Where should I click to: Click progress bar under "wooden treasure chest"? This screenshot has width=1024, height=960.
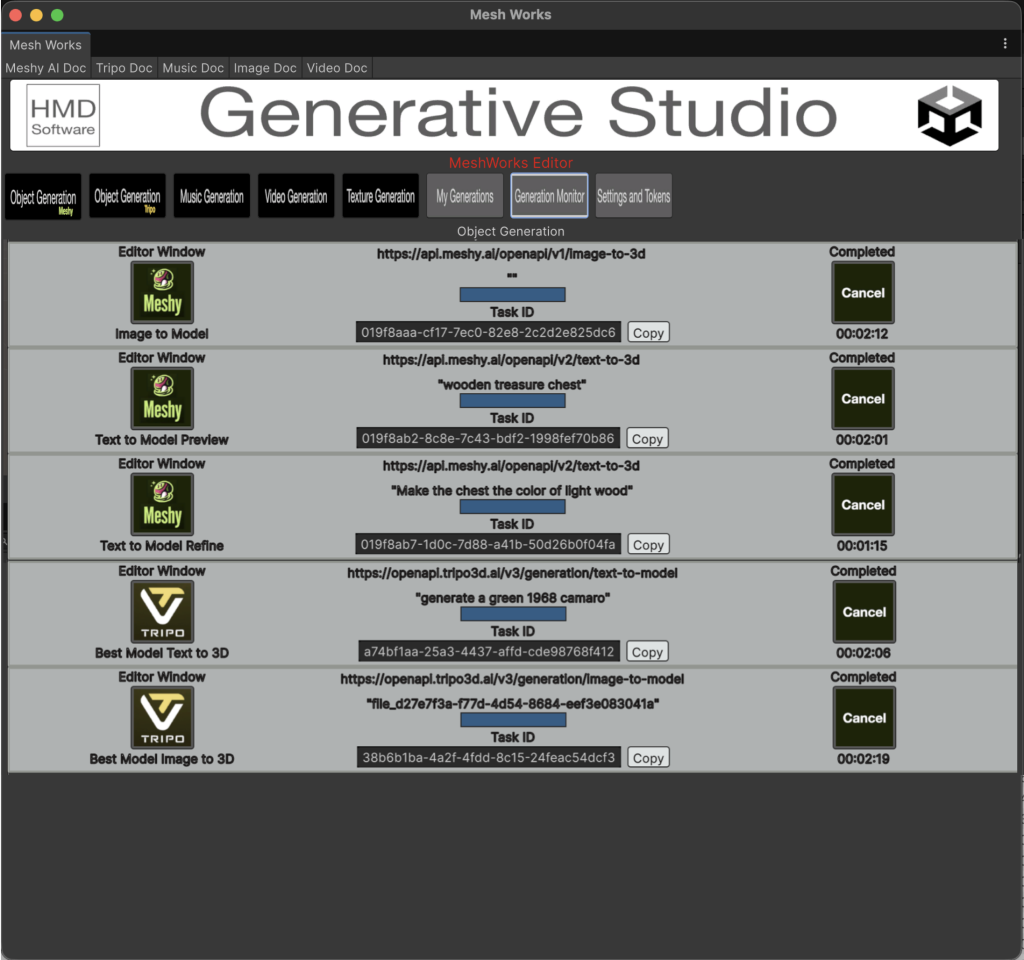pyautogui.click(x=513, y=401)
